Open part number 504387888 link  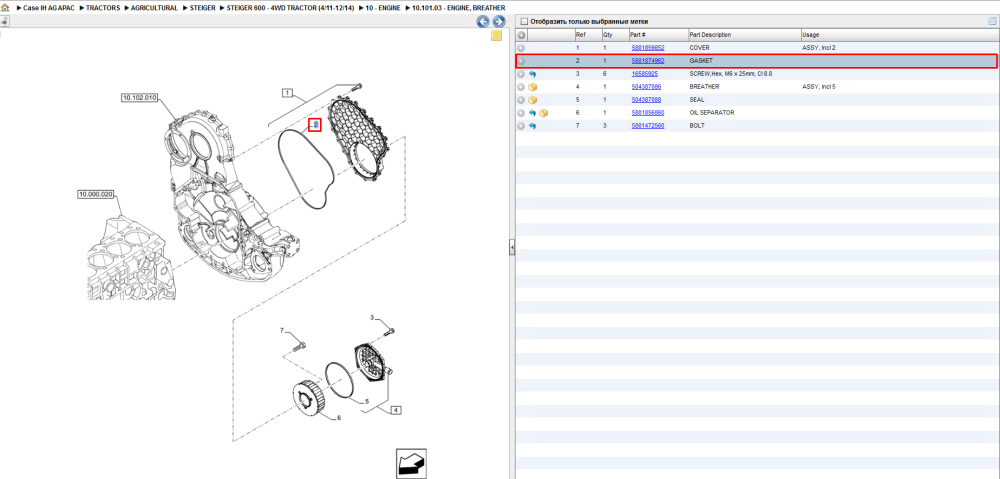coord(646,100)
